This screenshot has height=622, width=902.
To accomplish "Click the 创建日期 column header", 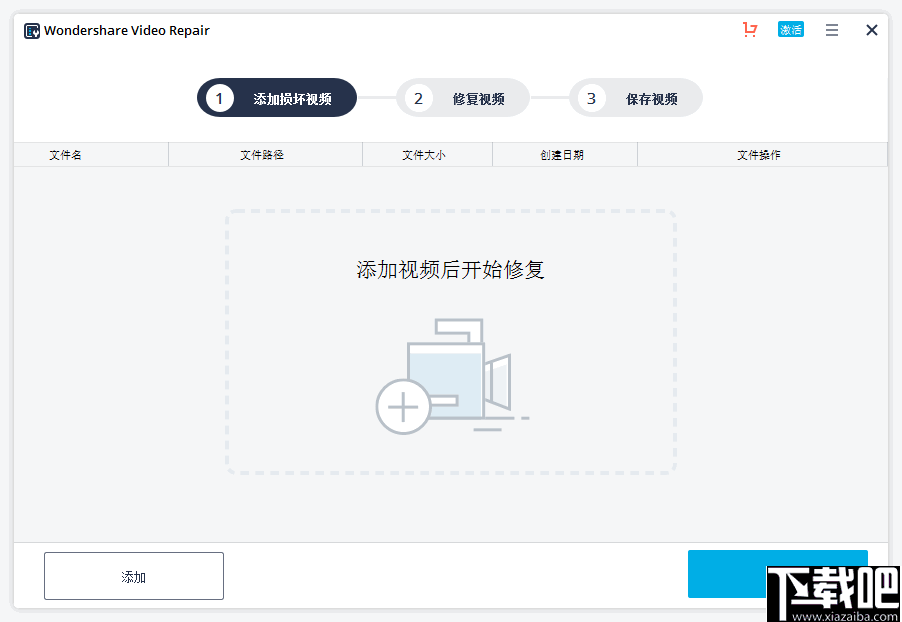I will point(564,154).
